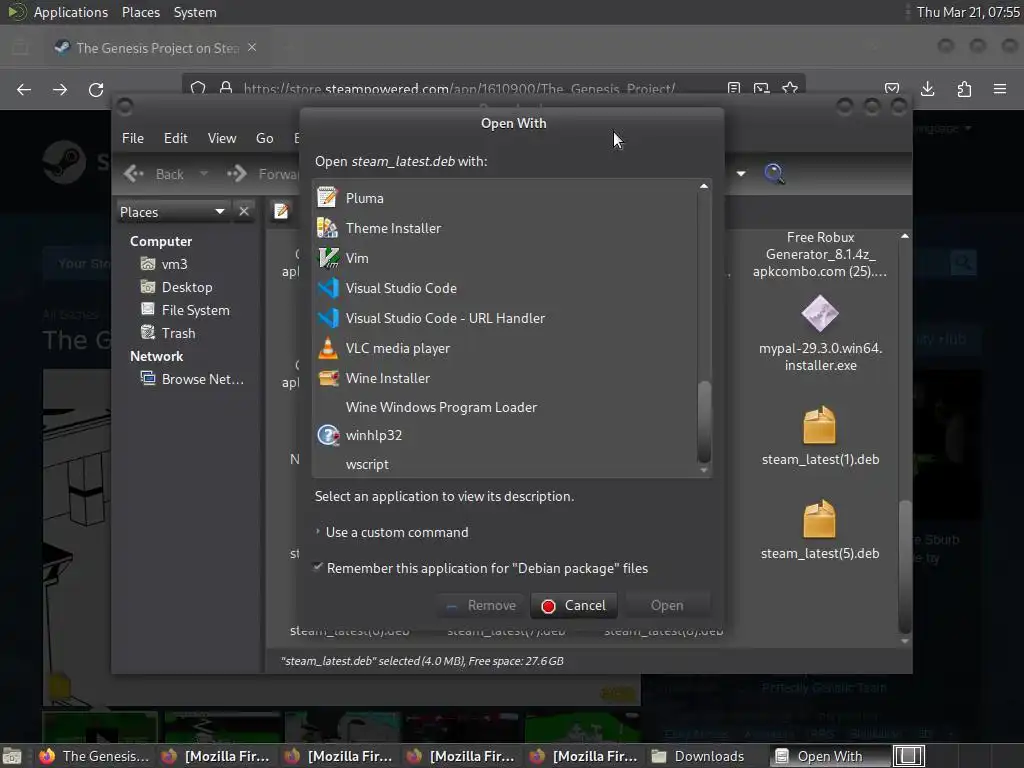Click the Cancel button in Open With
Viewport: 1024px width, 768px height.
(575, 605)
